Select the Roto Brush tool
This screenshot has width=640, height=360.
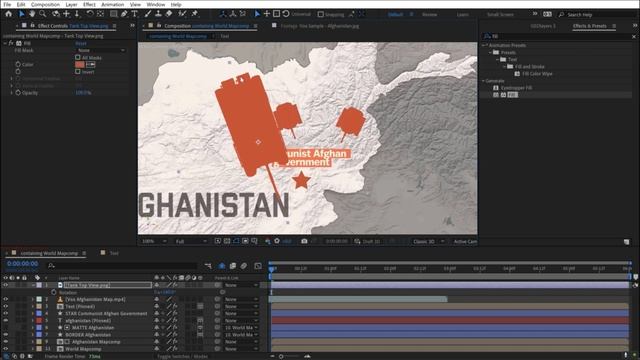(182, 14)
